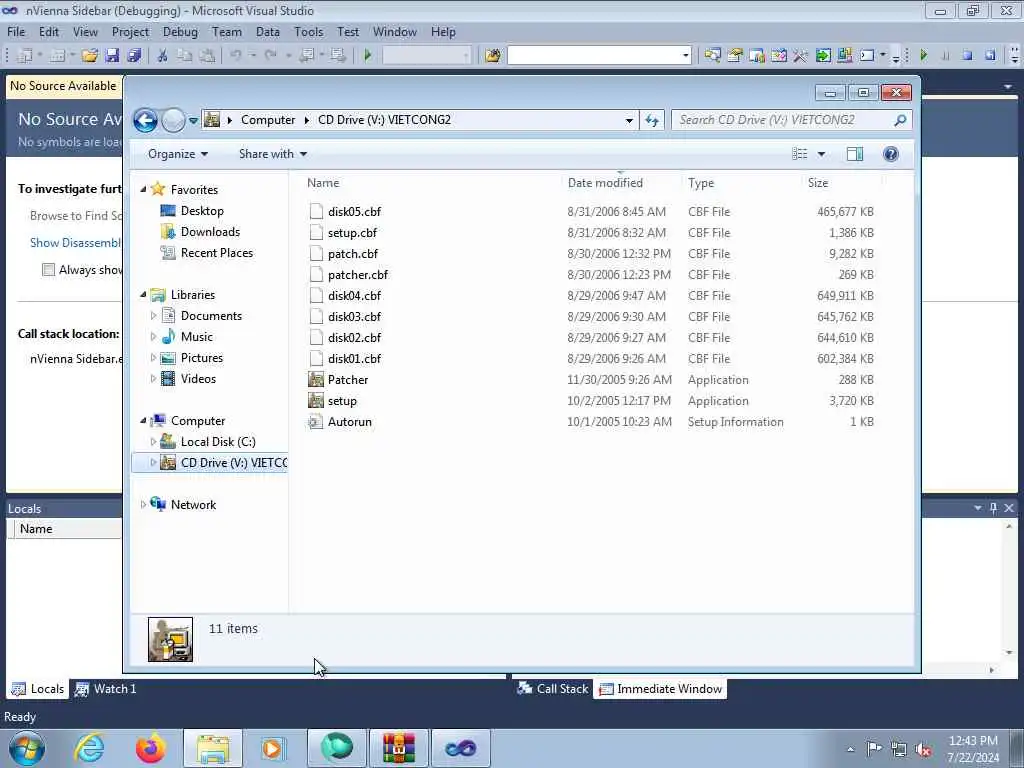Select the setup application file
The height and width of the screenshot is (768, 1024).
click(342, 400)
